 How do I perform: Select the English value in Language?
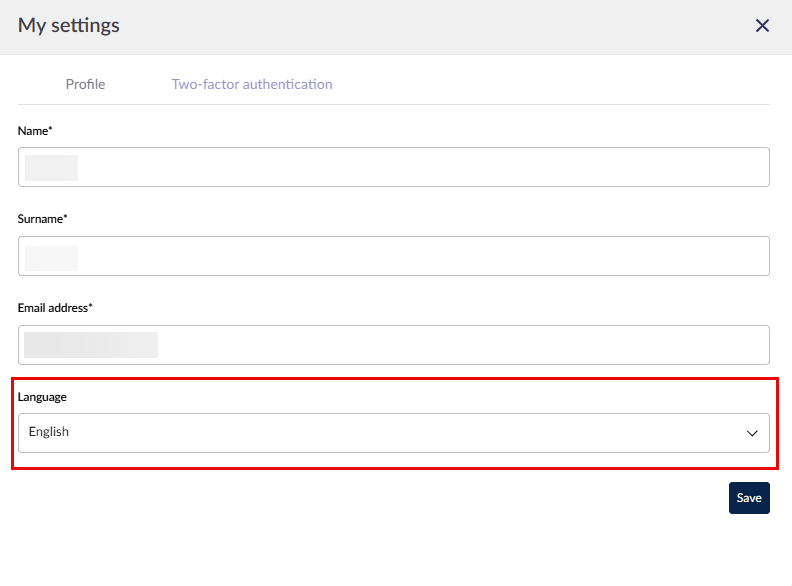click(x=49, y=432)
